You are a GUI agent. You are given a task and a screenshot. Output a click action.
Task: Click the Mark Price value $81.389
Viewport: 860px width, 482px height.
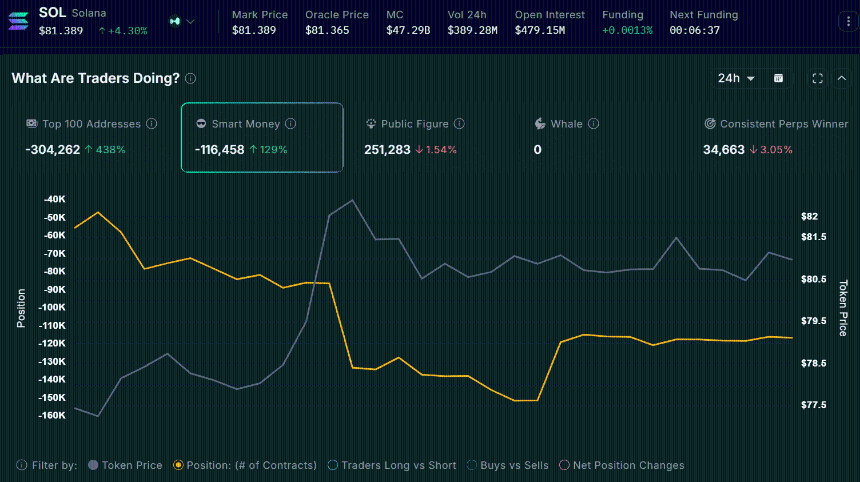tap(254, 31)
